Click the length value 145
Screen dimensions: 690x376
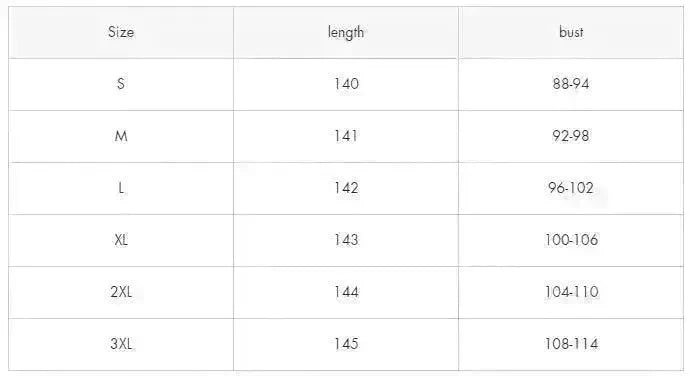(x=346, y=344)
